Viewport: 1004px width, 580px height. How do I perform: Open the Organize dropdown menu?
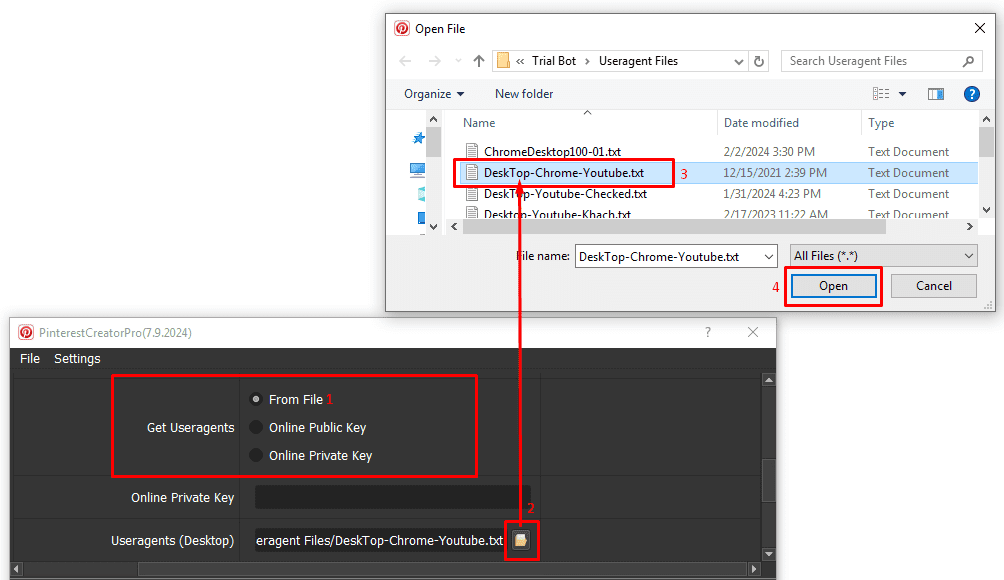[x=433, y=94]
